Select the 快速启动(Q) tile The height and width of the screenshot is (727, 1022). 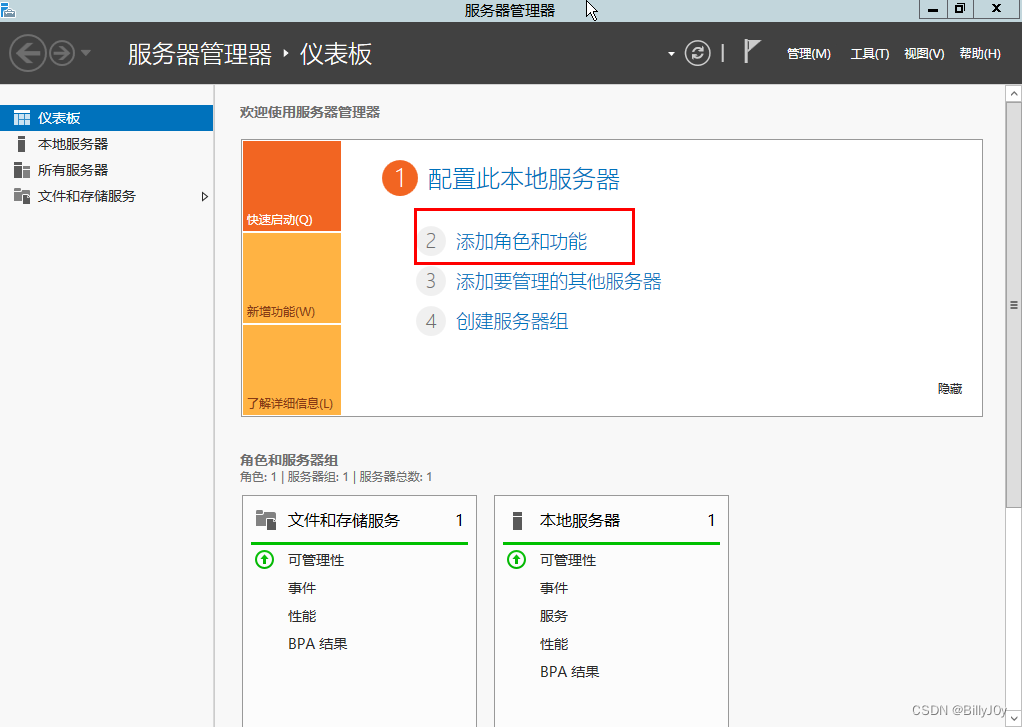pos(292,186)
